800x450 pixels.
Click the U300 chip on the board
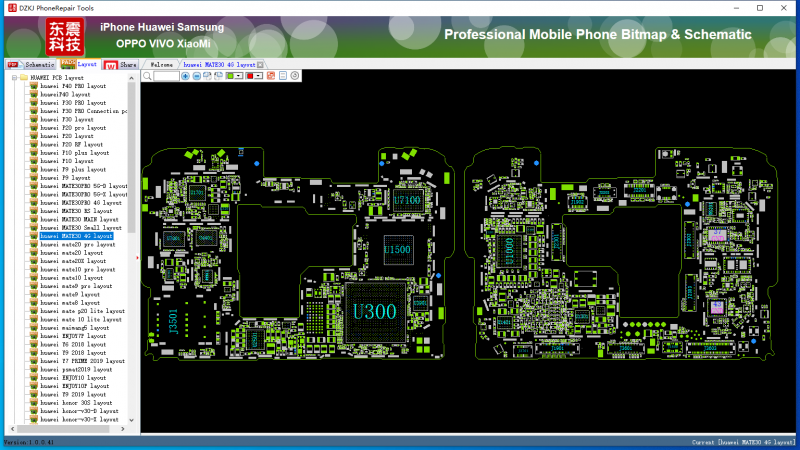pos(375,312)
